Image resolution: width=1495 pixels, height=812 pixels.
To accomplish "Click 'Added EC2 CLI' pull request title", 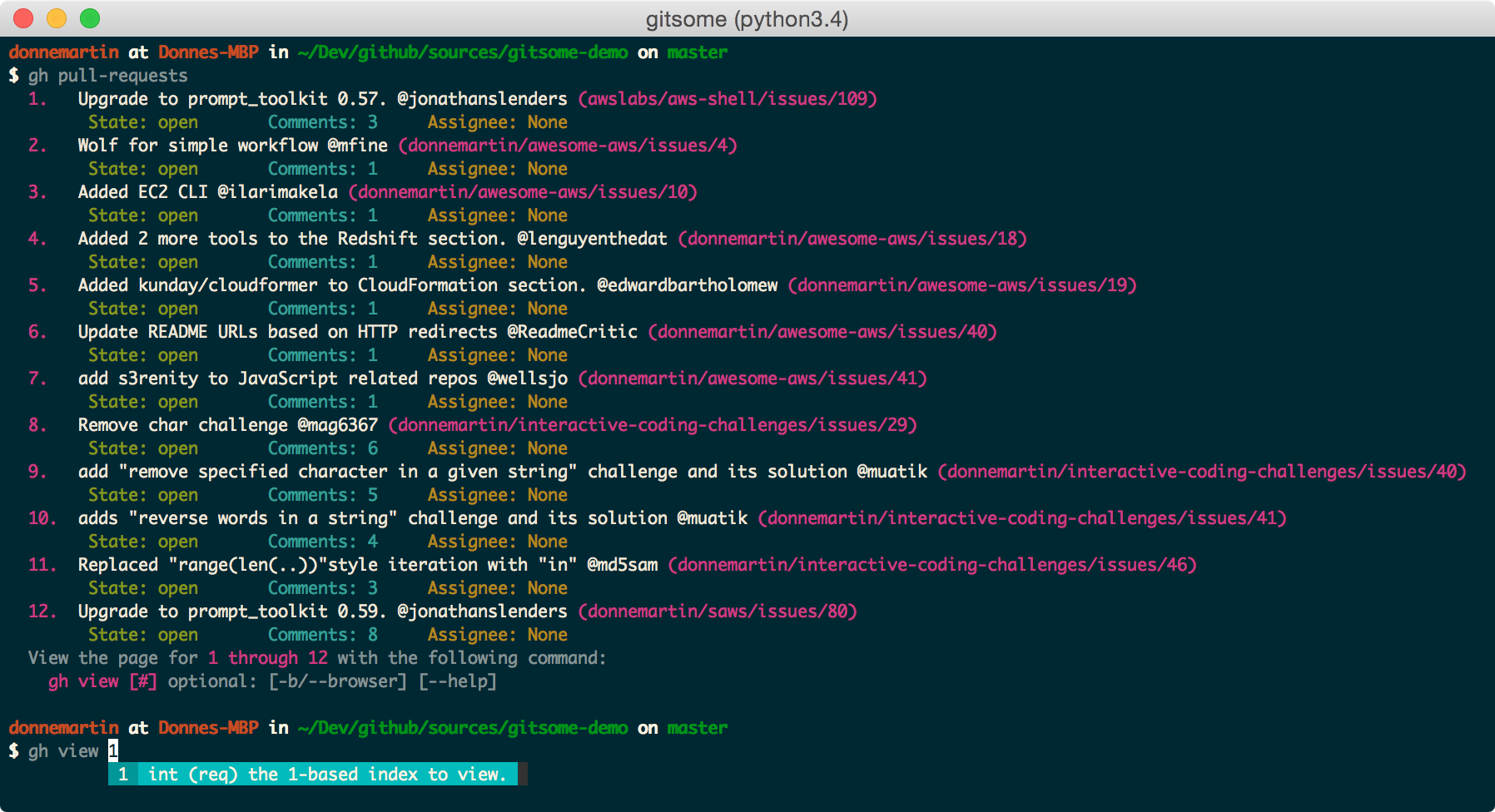I will click(x=143, y=192).
